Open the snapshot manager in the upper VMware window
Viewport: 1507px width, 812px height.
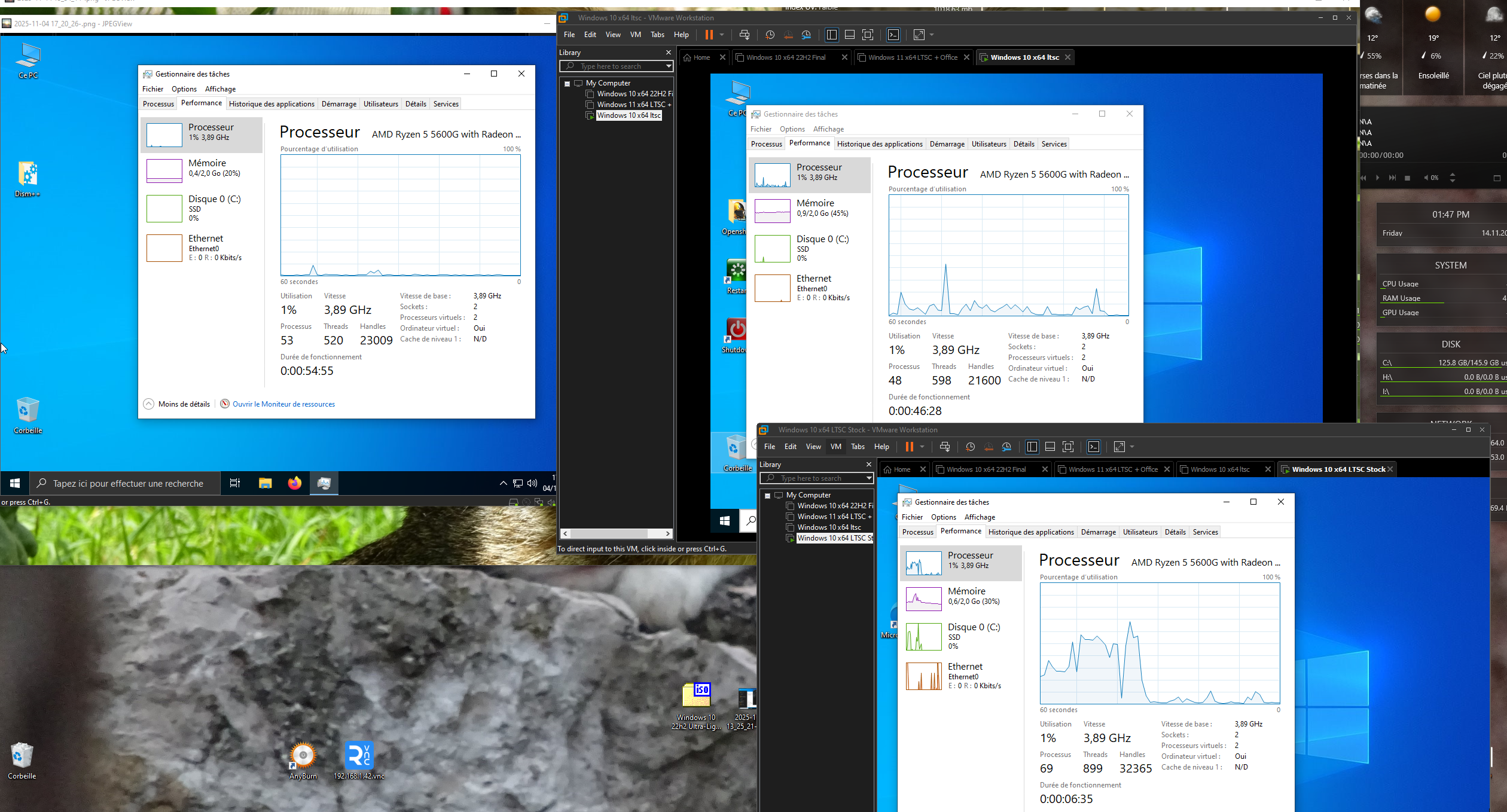click(806, 35)
